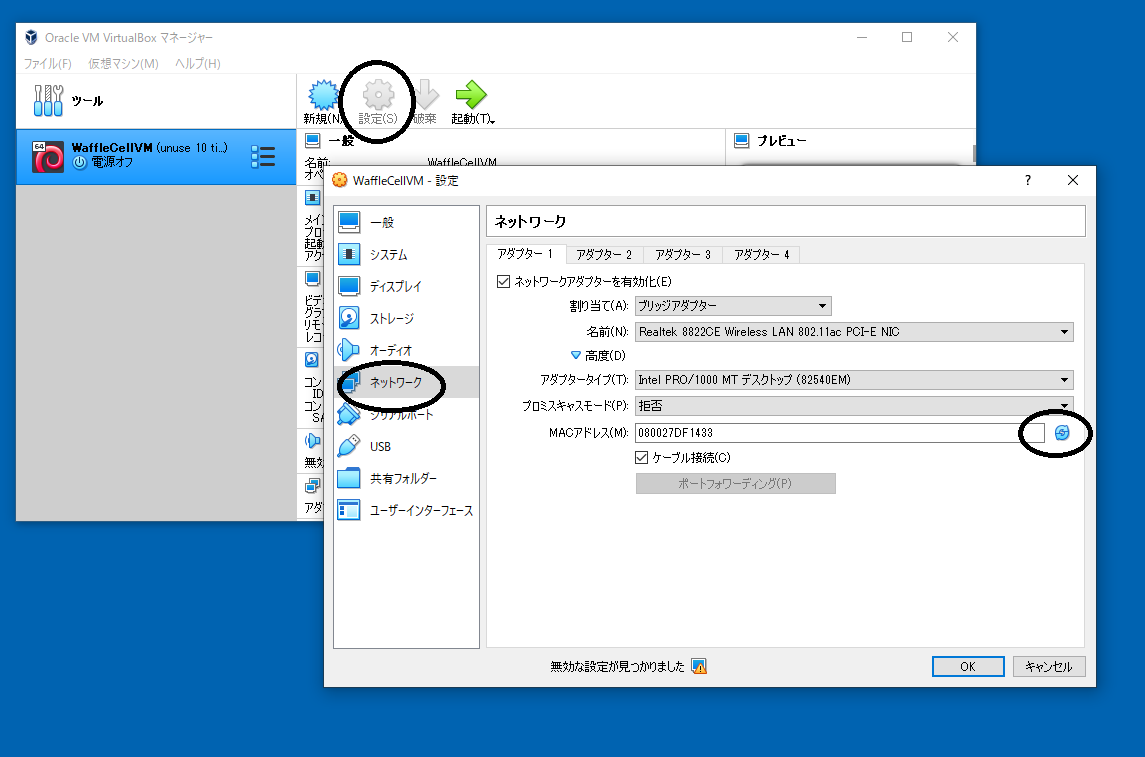Click the ポートフォワーディング(P) button
The height and width of the screenshot is (757, 1145).
pos(735,483)
